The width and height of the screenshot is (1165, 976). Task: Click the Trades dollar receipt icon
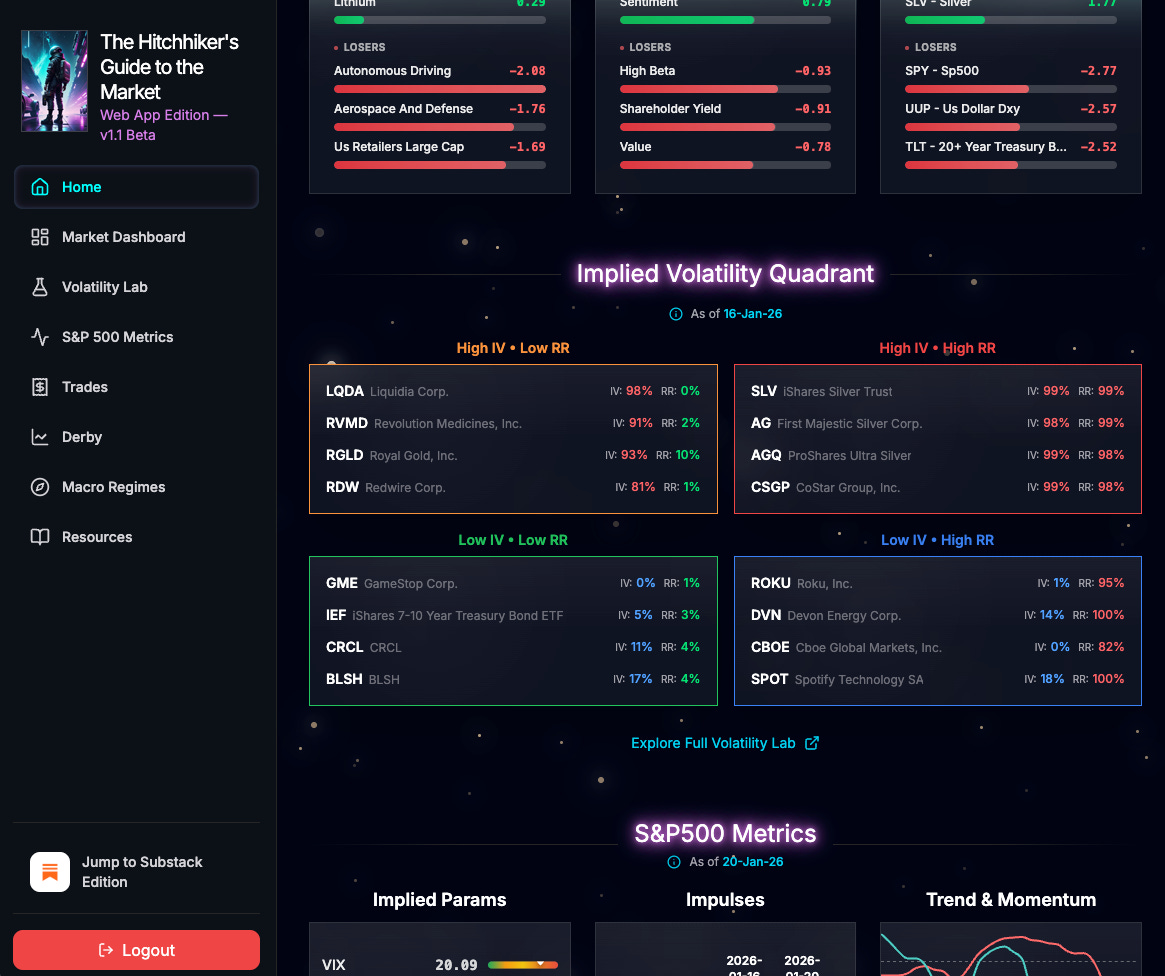[40, 387]
